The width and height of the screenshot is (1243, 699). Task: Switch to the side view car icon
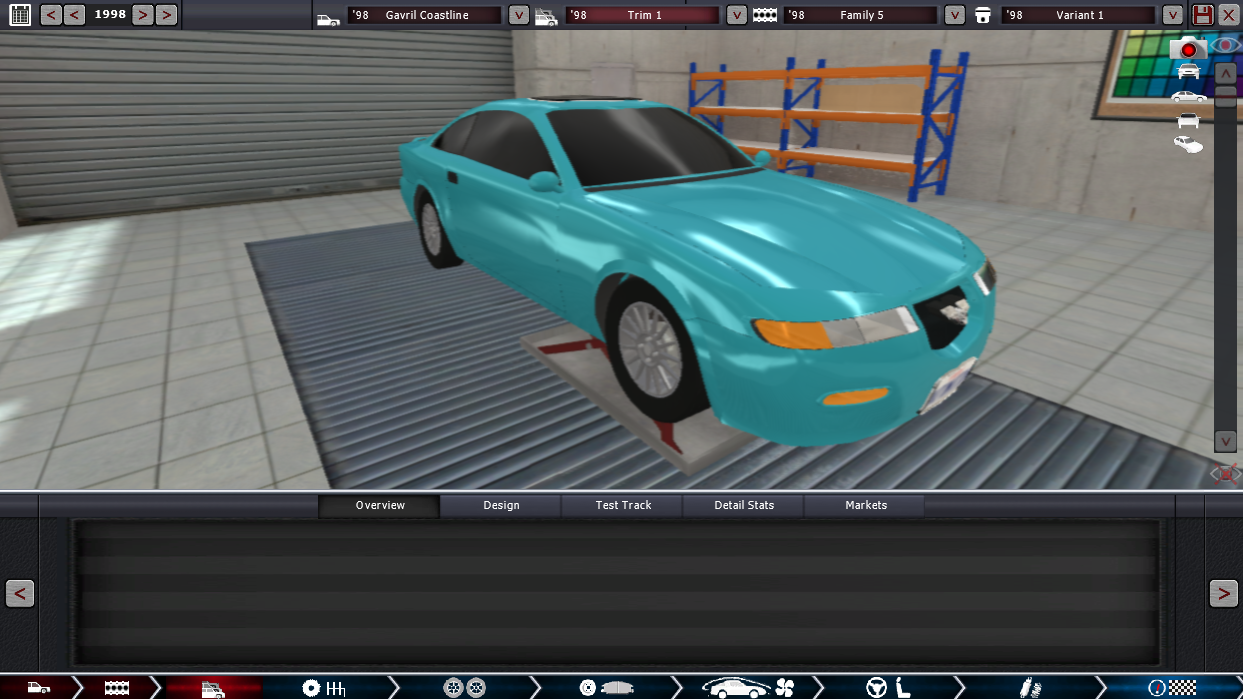coord(1188,97)
